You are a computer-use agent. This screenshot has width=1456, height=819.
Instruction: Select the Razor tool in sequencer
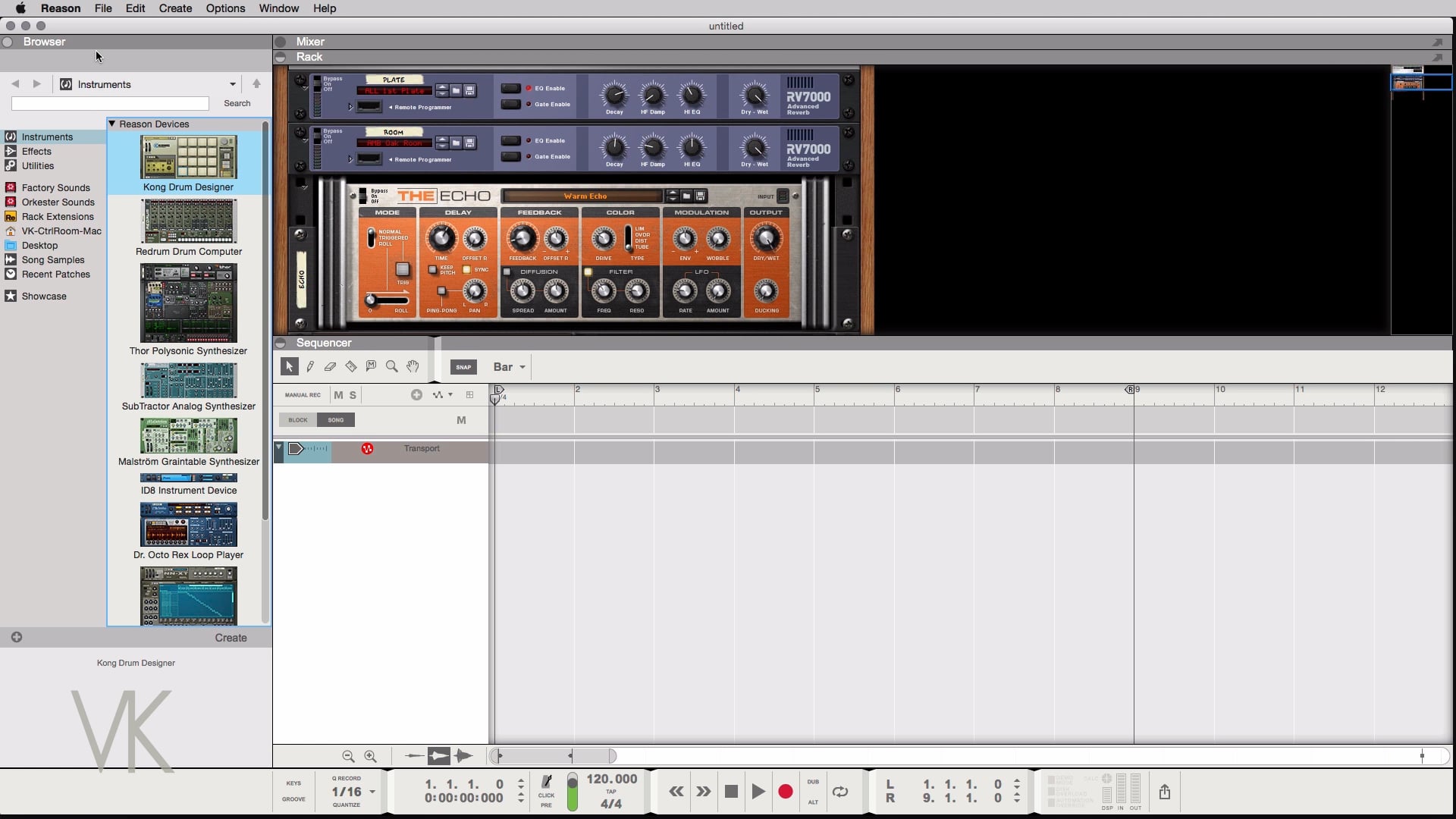point(350,367)
